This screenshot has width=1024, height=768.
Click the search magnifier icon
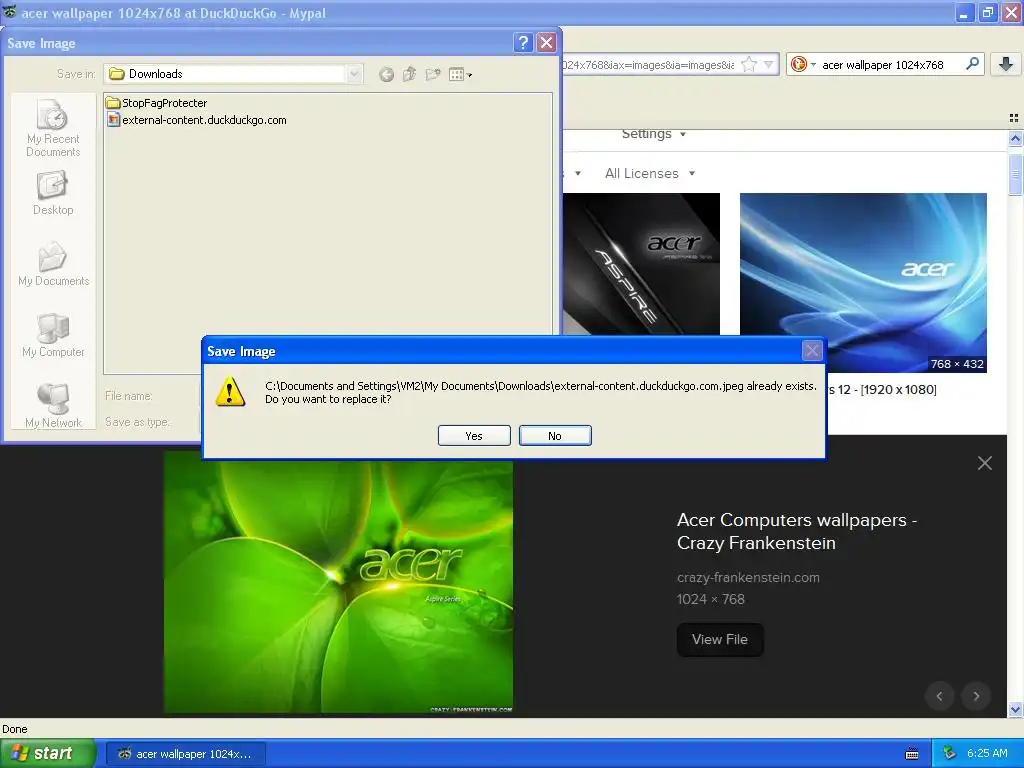coord(972,63)
